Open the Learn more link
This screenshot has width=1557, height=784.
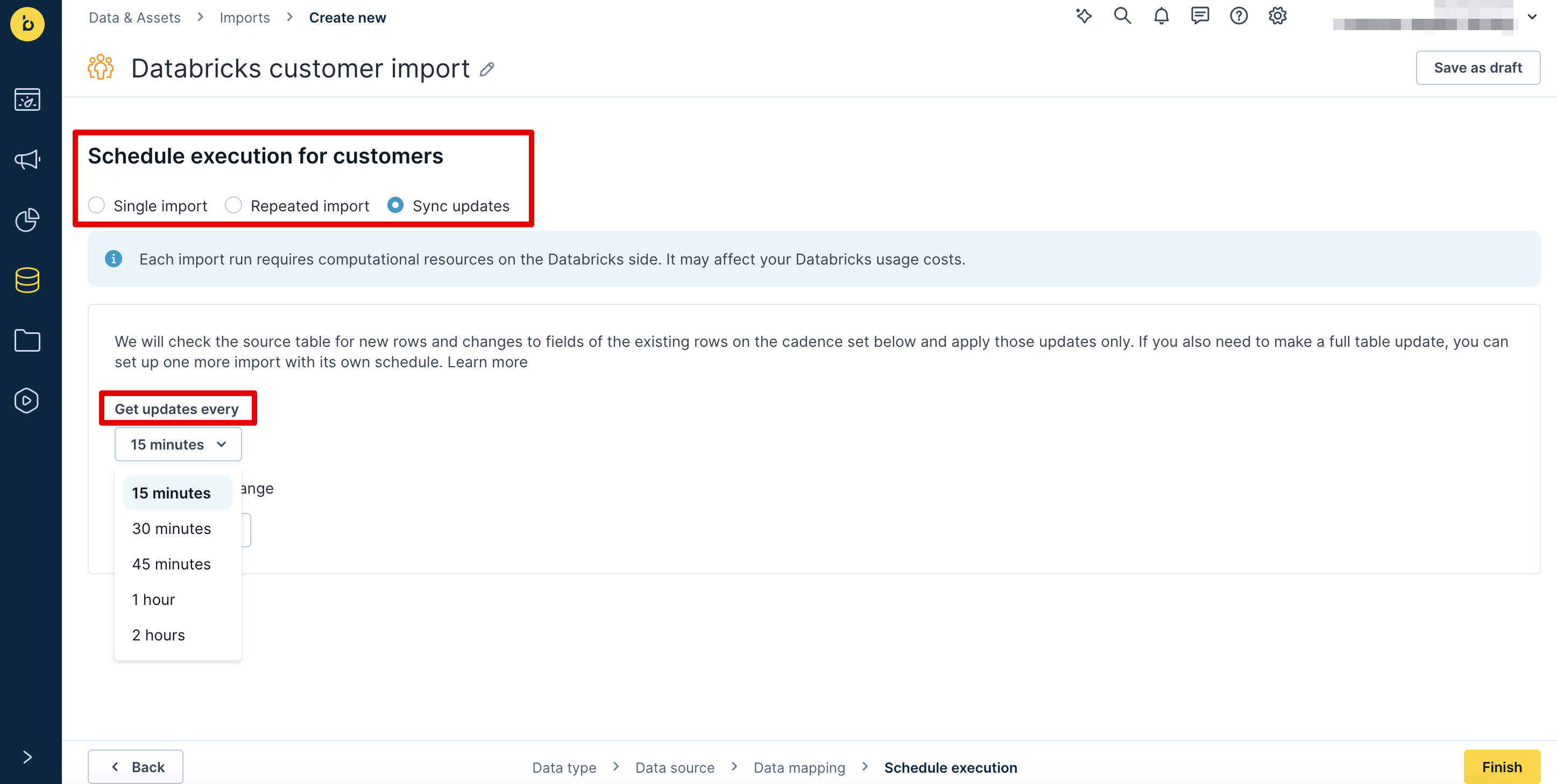click(x=487, y=362)
